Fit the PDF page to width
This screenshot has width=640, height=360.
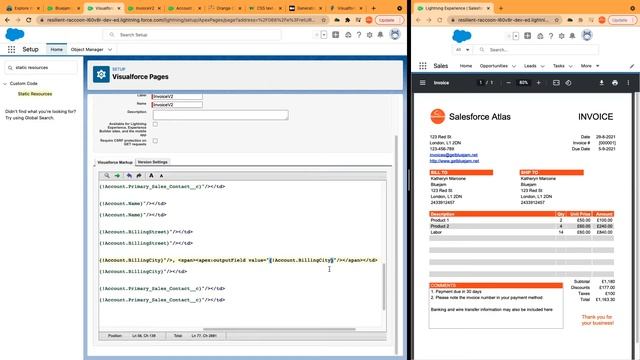(x=556, y=83)
